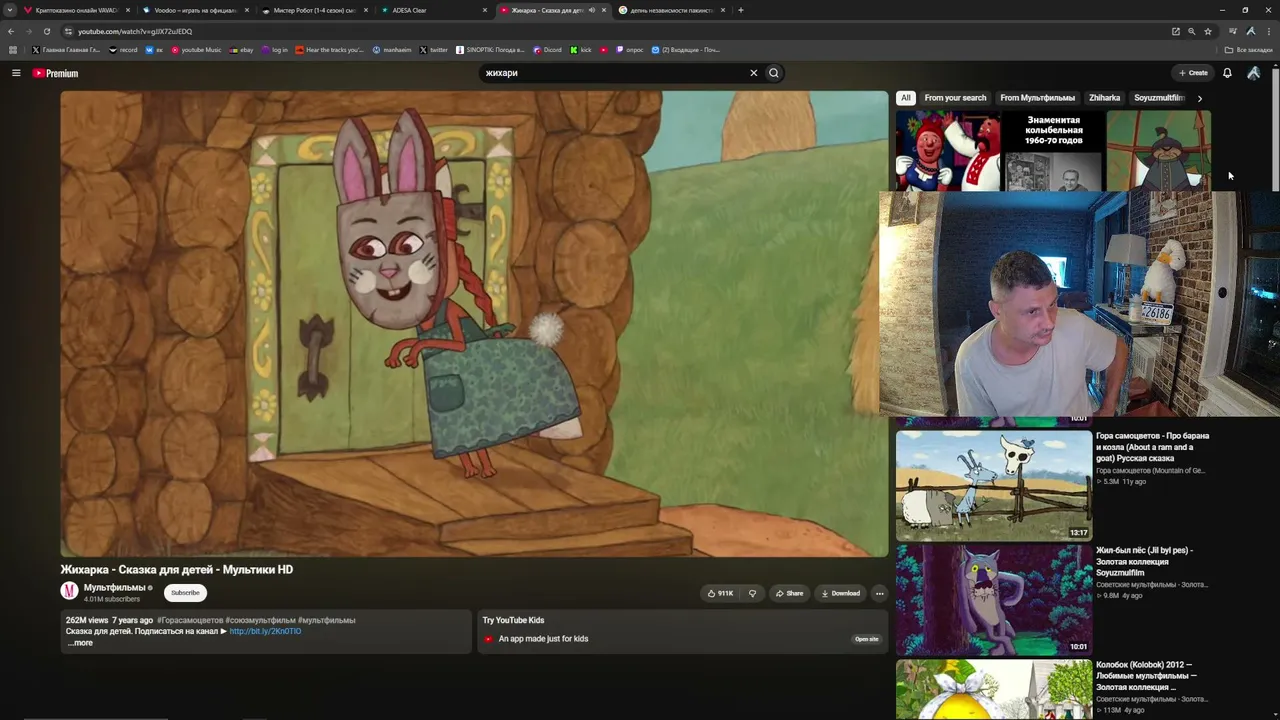1280x720 pixels.
Task: Click the Жихарка video player
Action: [x=474, y=324]
